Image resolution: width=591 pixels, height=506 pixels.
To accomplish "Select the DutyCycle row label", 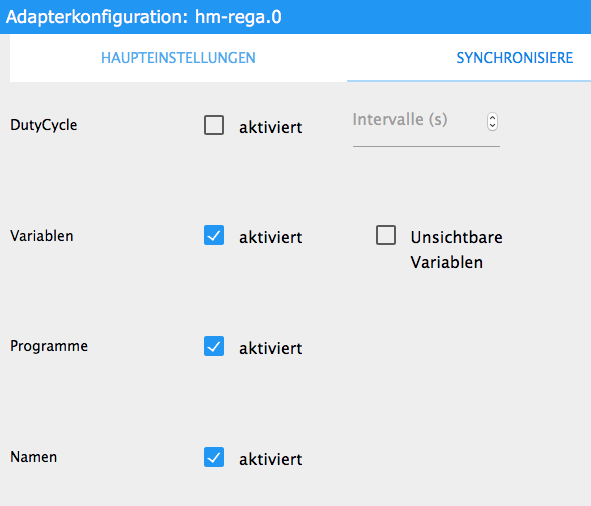I will click(x=44, y=125).
